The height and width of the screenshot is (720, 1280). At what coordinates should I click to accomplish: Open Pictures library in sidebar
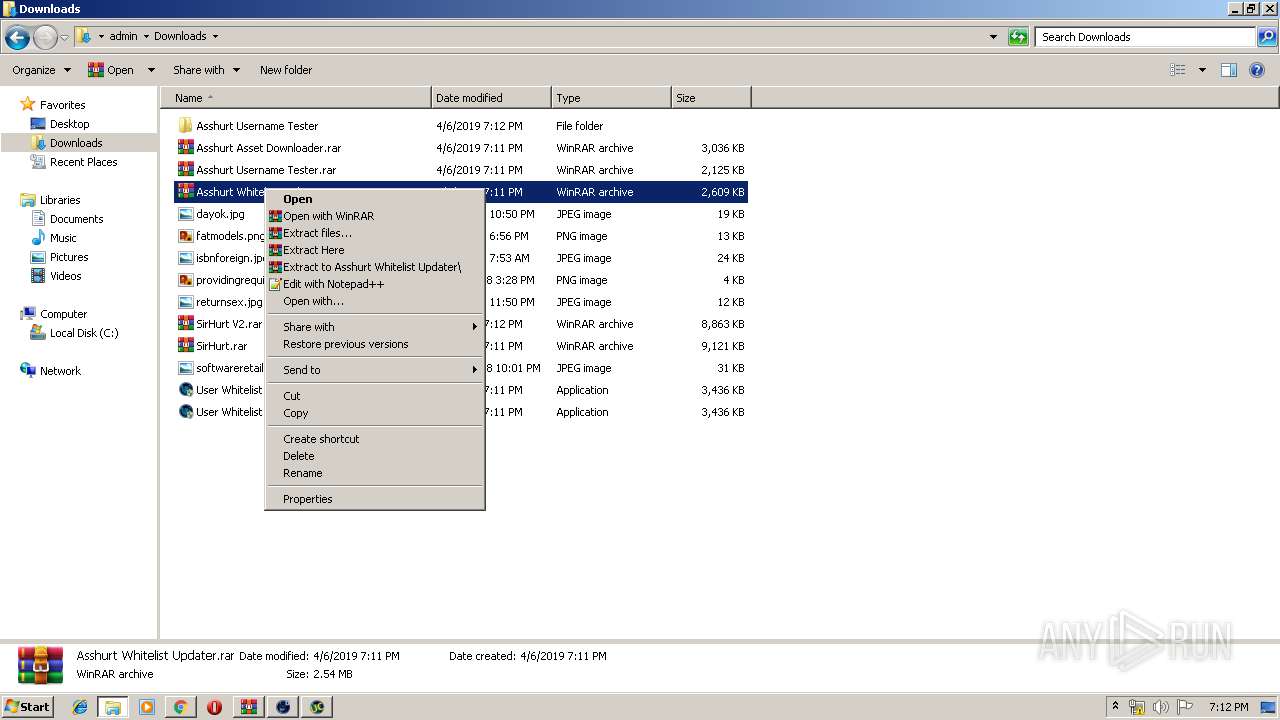(x=69, y=257)
